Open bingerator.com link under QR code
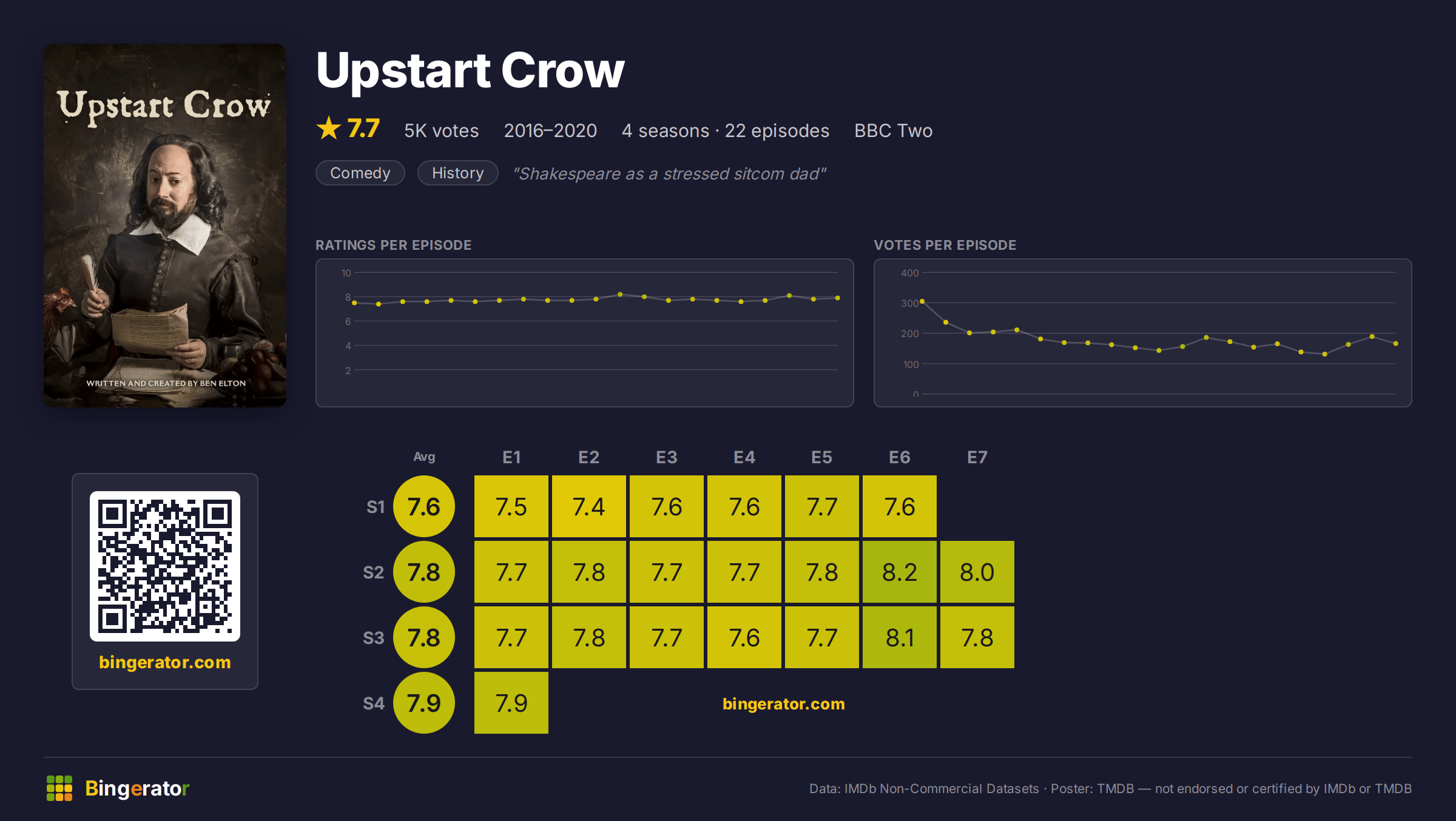Image resolution: width=1456 pixels, height=821 pixels. click(x=165, y=662)
